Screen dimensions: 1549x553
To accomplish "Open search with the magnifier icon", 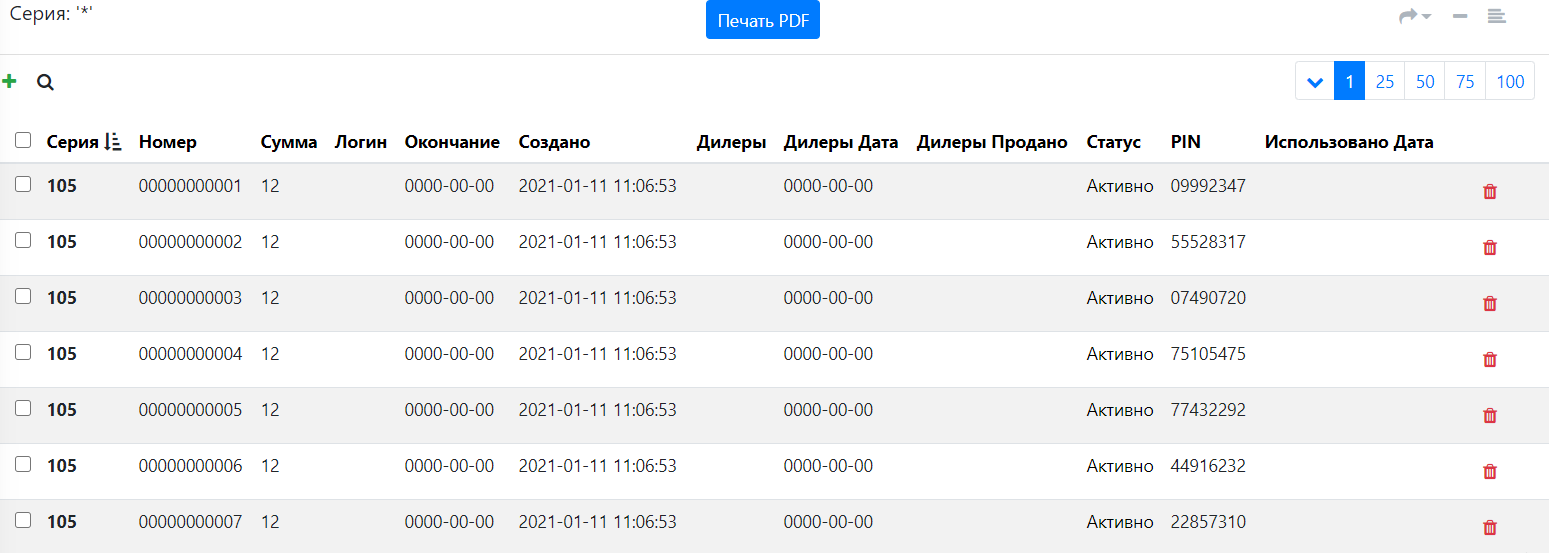I will [x=45, y=82].
